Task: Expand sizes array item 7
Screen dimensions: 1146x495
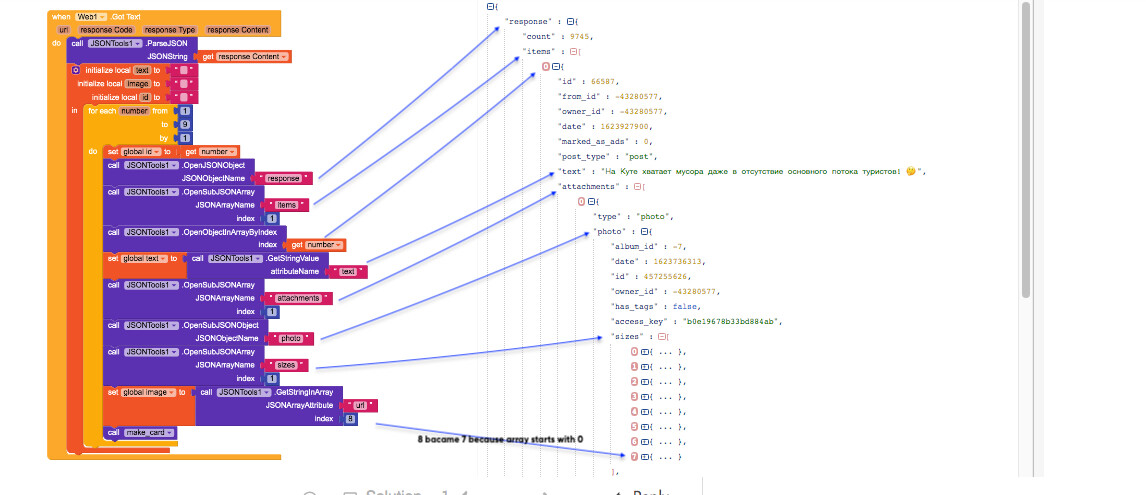Action: [x=645, y=457]
